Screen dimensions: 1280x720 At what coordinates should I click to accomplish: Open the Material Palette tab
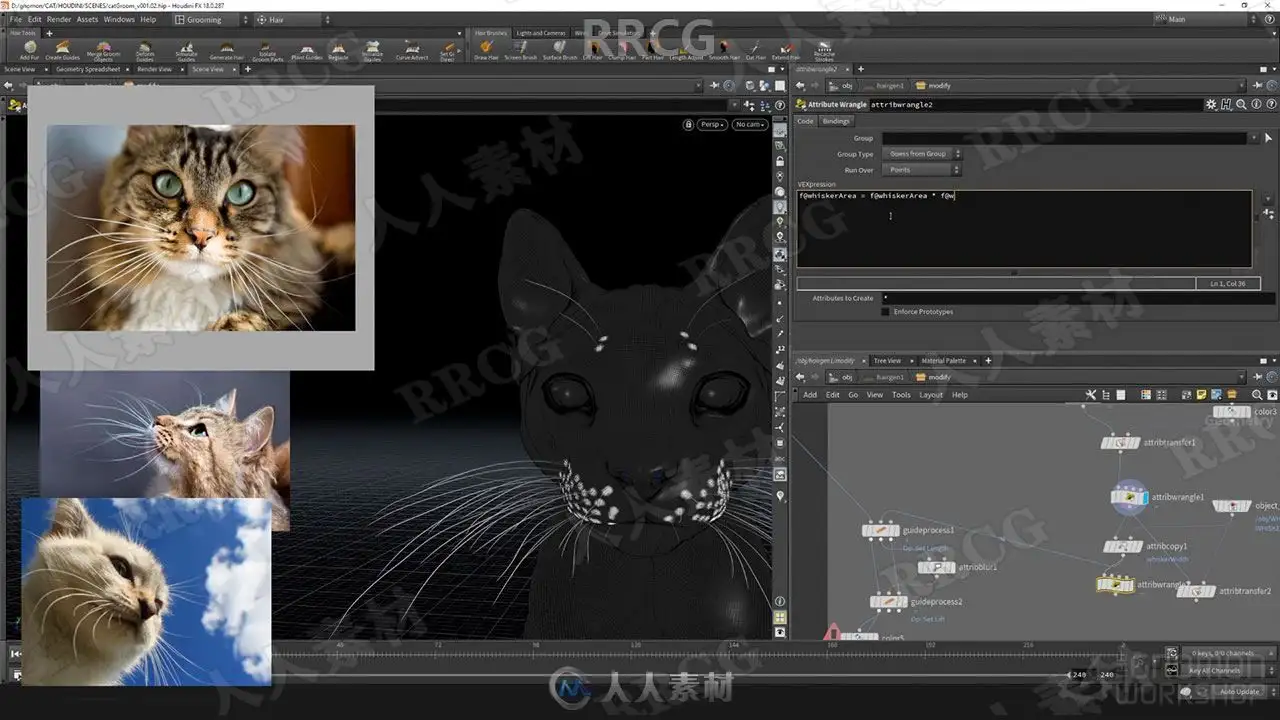coord(943,361)
